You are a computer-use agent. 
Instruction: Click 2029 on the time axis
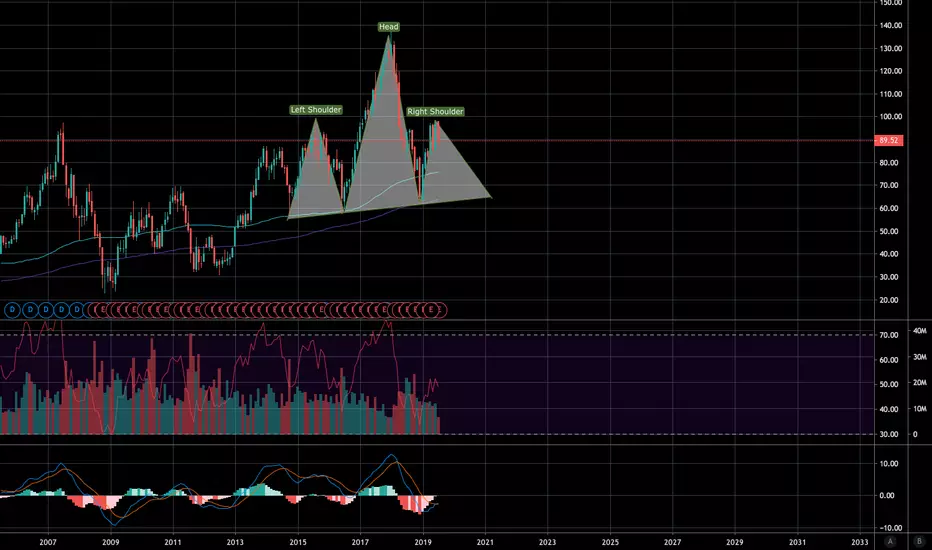735,542
